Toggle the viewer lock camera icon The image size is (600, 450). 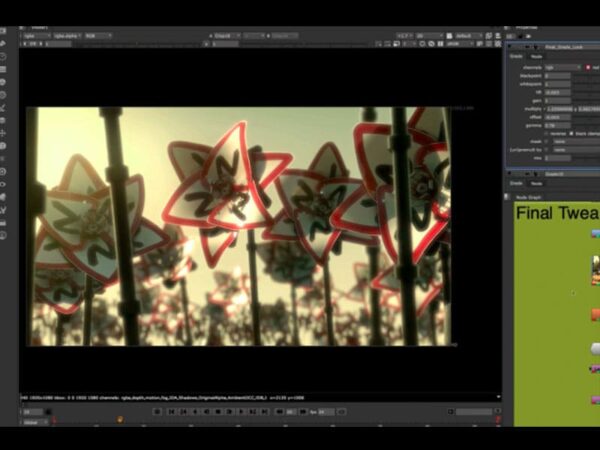449,36
